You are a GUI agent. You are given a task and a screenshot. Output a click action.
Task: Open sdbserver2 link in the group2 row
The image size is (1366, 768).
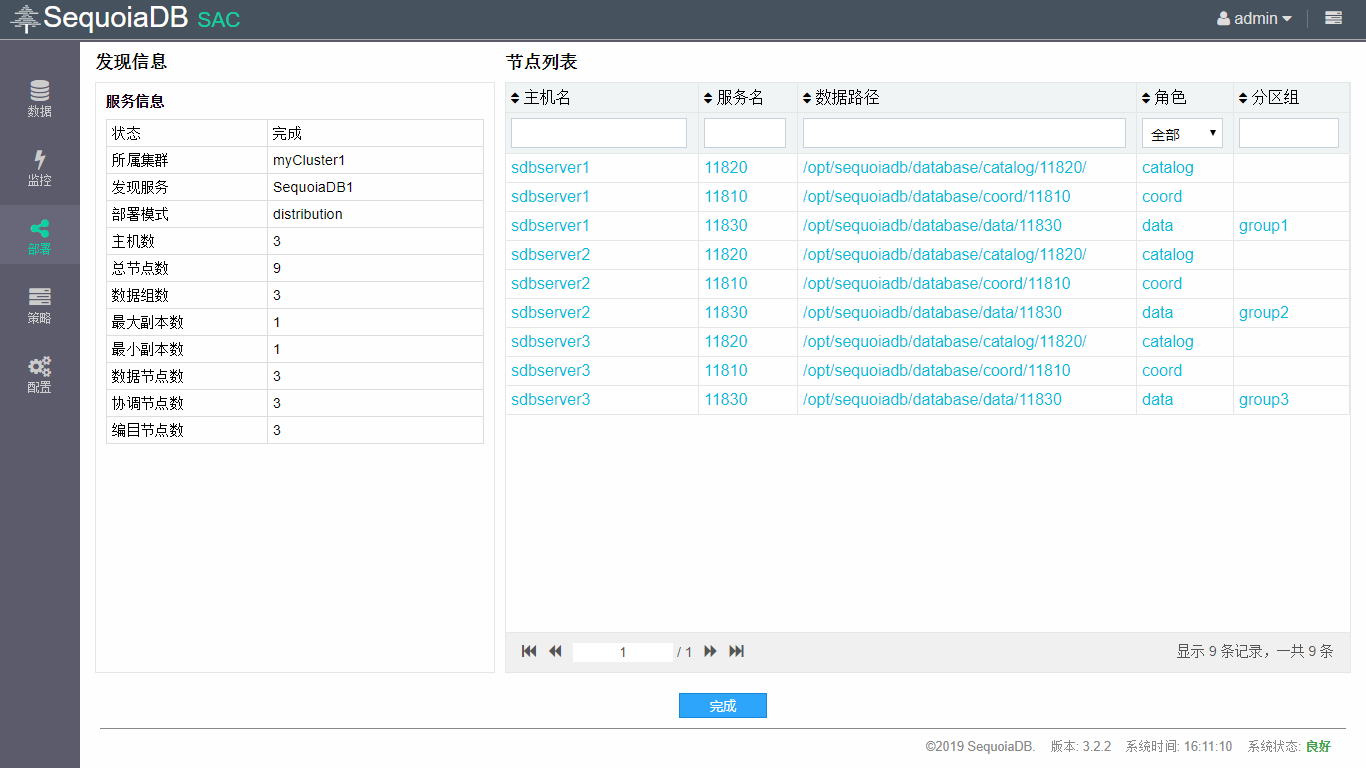coord(550,313)
